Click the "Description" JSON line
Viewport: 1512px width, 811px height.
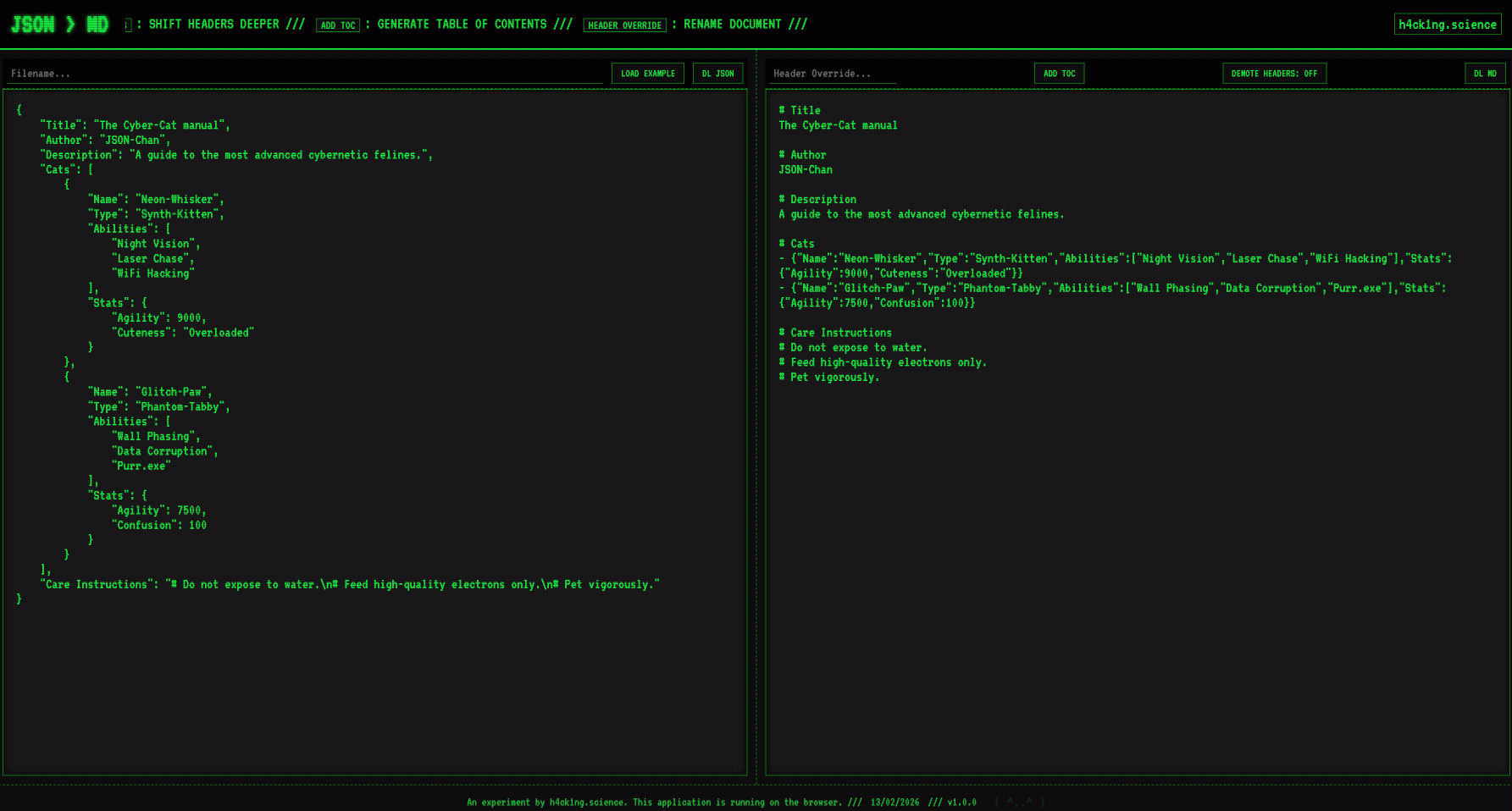[236, 155]
